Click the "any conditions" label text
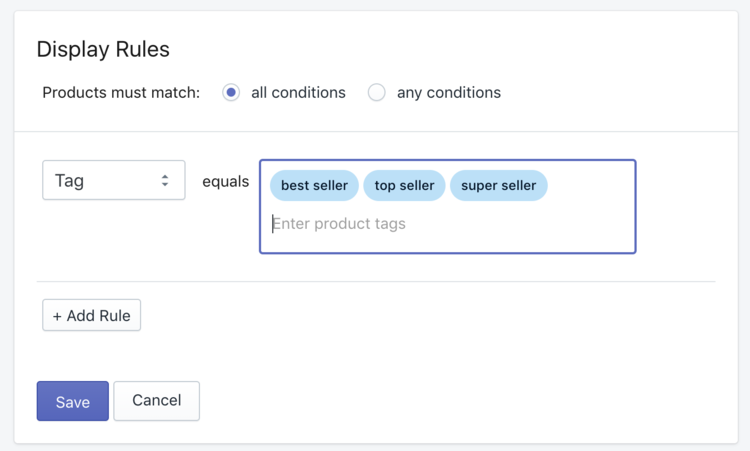This screenshot has height=451, width=750. [449, 93]
